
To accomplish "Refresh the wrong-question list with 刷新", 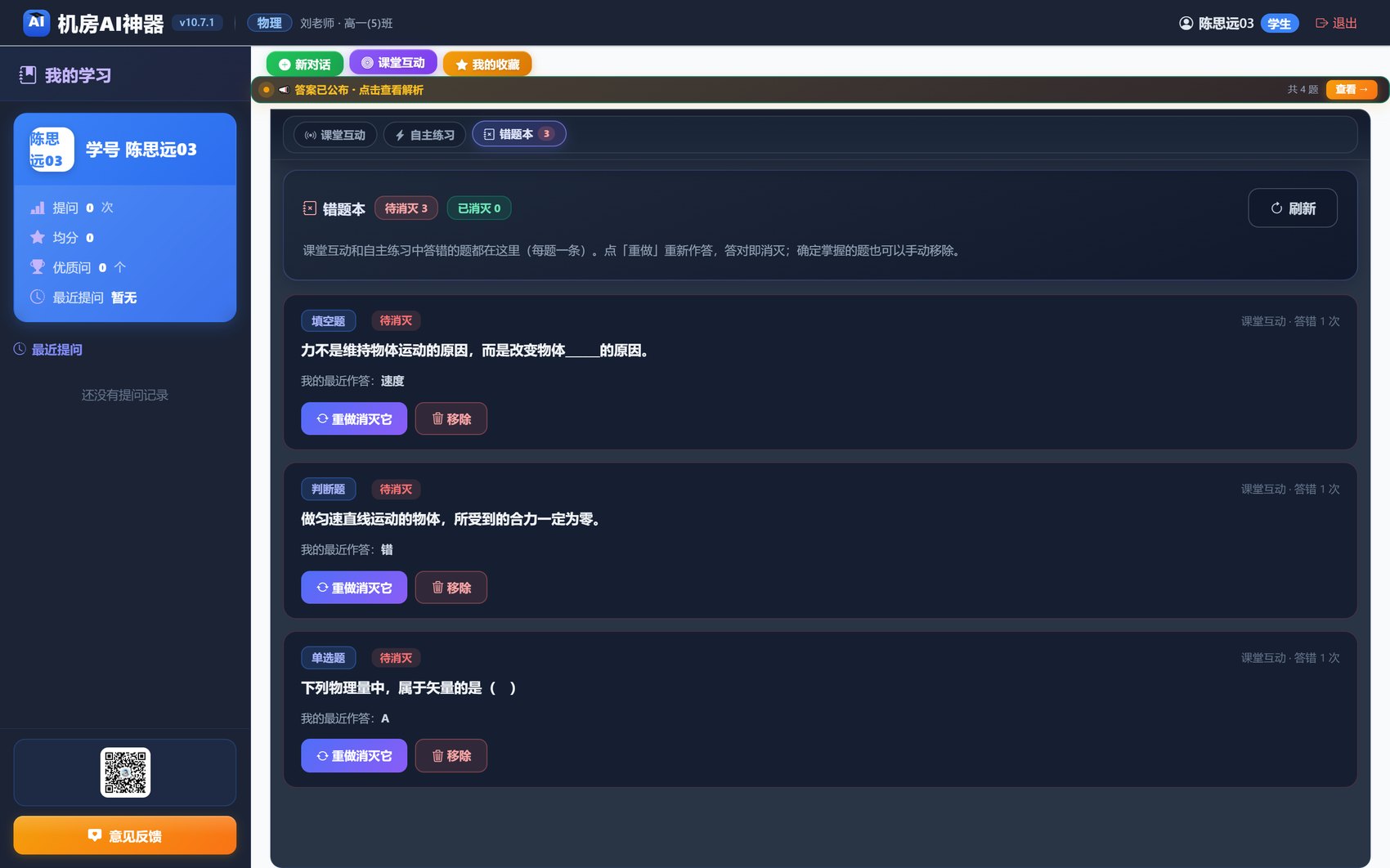I will click(x=1293, y=208).
